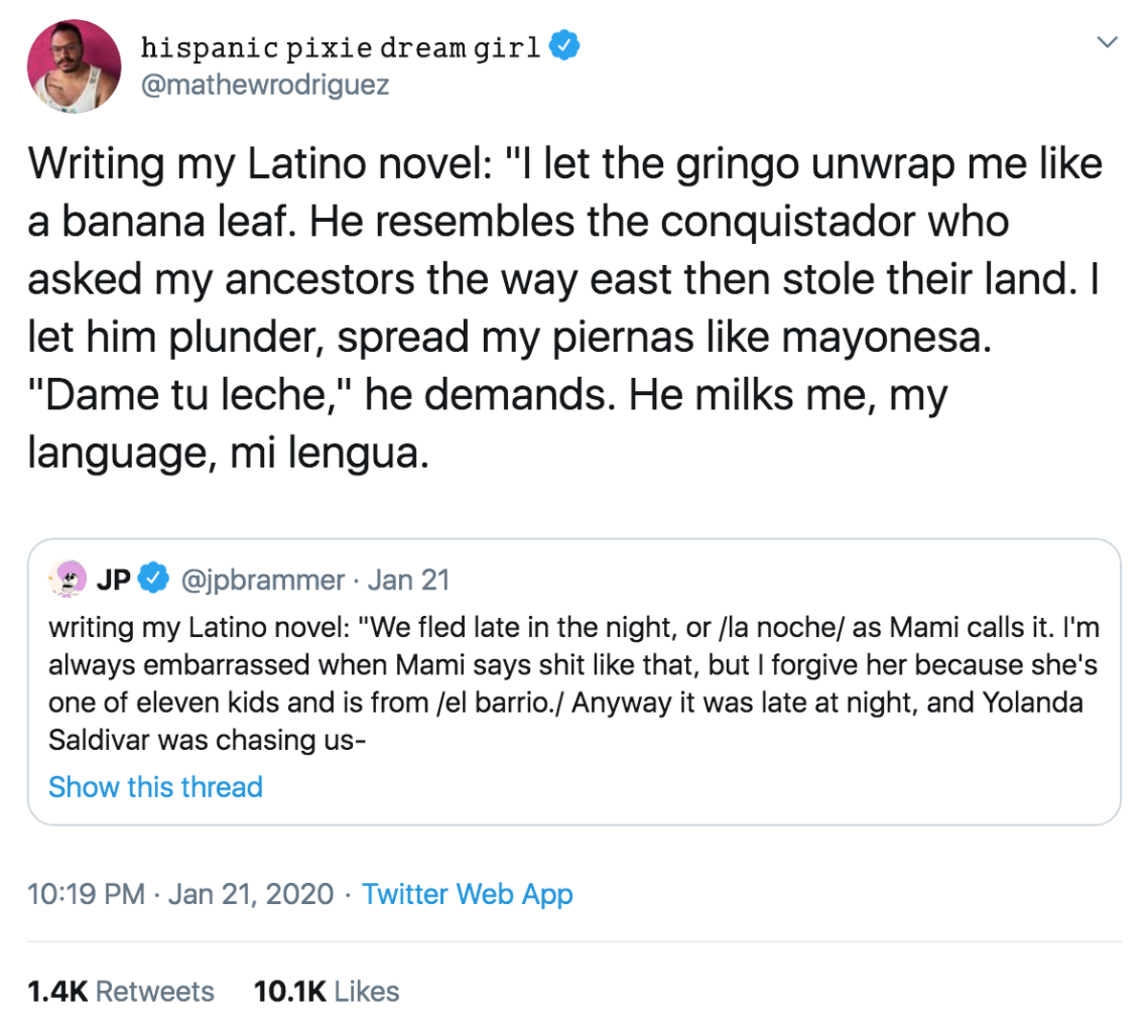Click JP's blue verified badge
The image size is (1148, 1036).
click(153, 579)
